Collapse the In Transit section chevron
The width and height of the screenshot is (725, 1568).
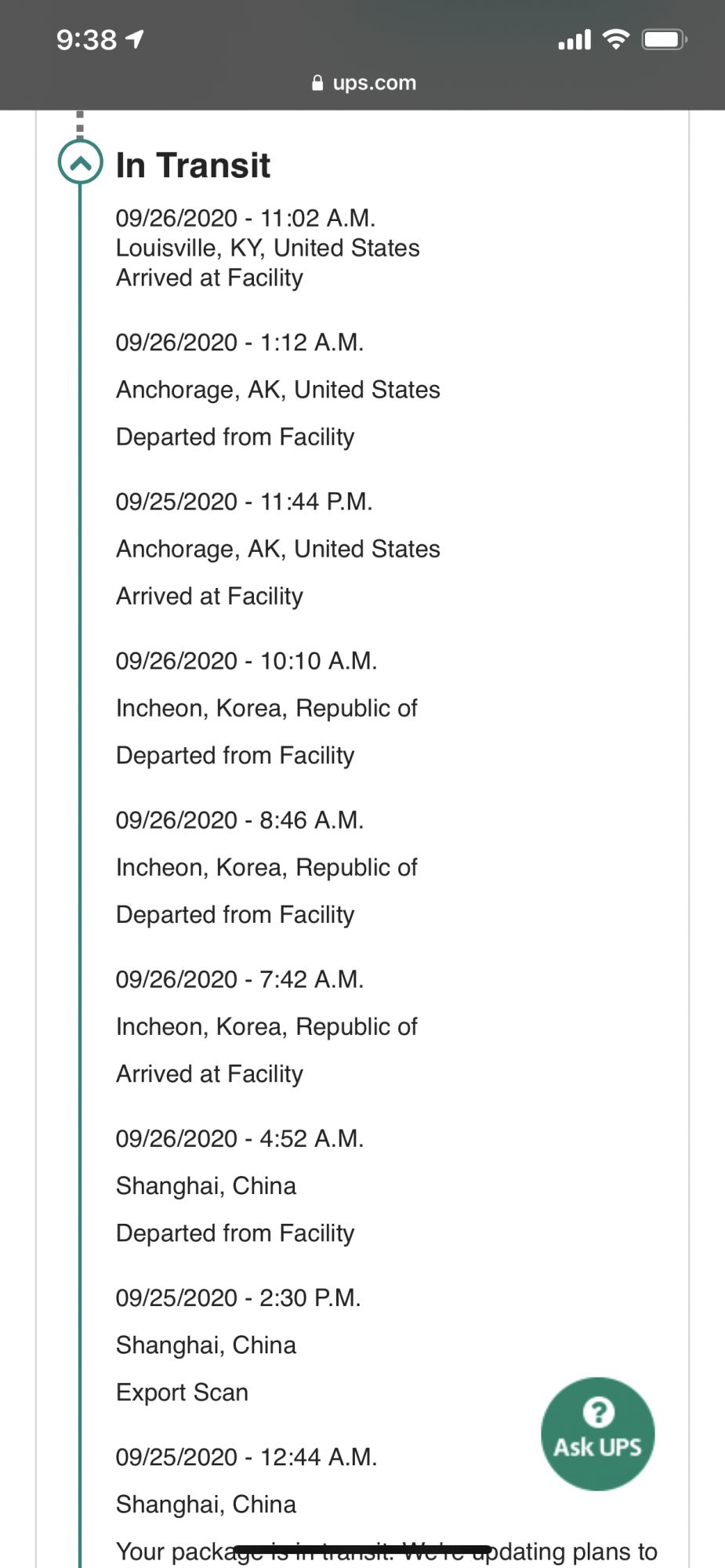click(80, 162)
